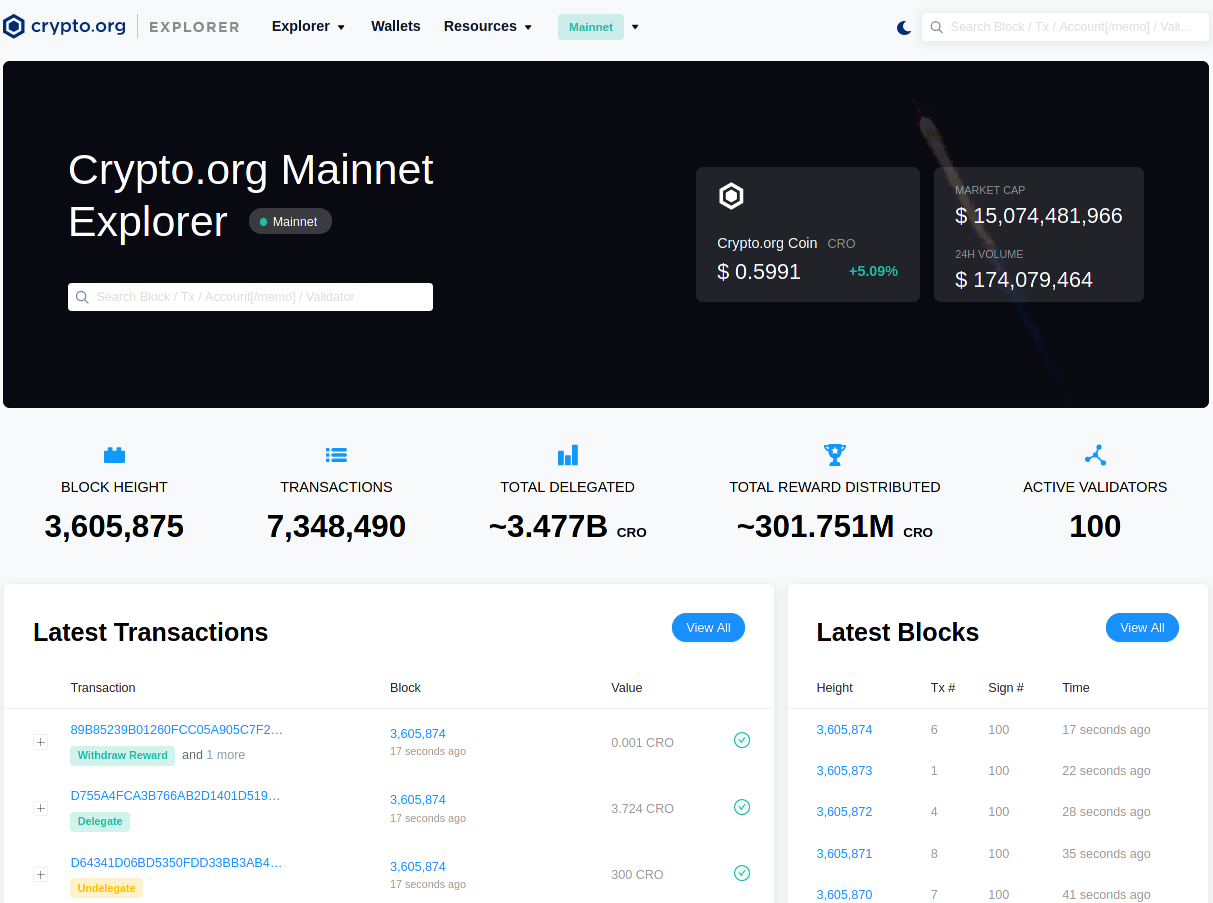This screenshot has height=903, width=1213.
Task: Click the crypto.org logo
Action: 65,26
